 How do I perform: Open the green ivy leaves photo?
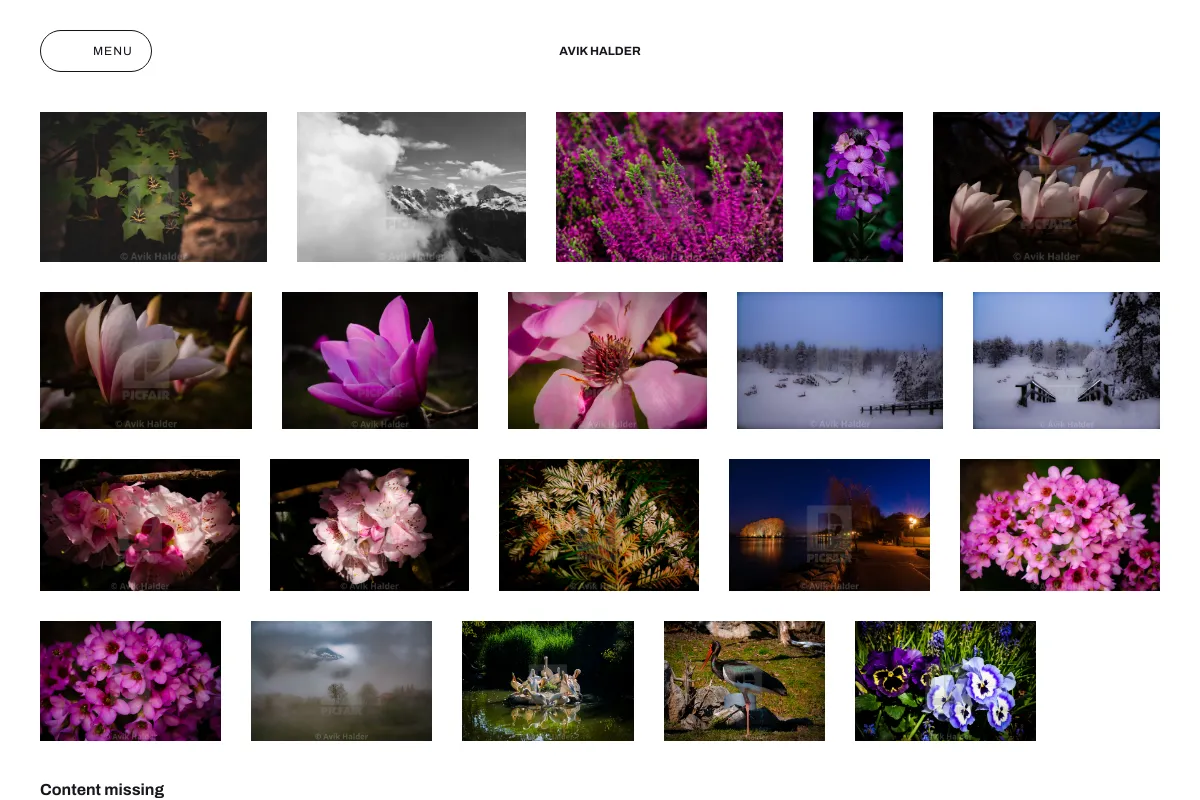[x=153, y=187]
